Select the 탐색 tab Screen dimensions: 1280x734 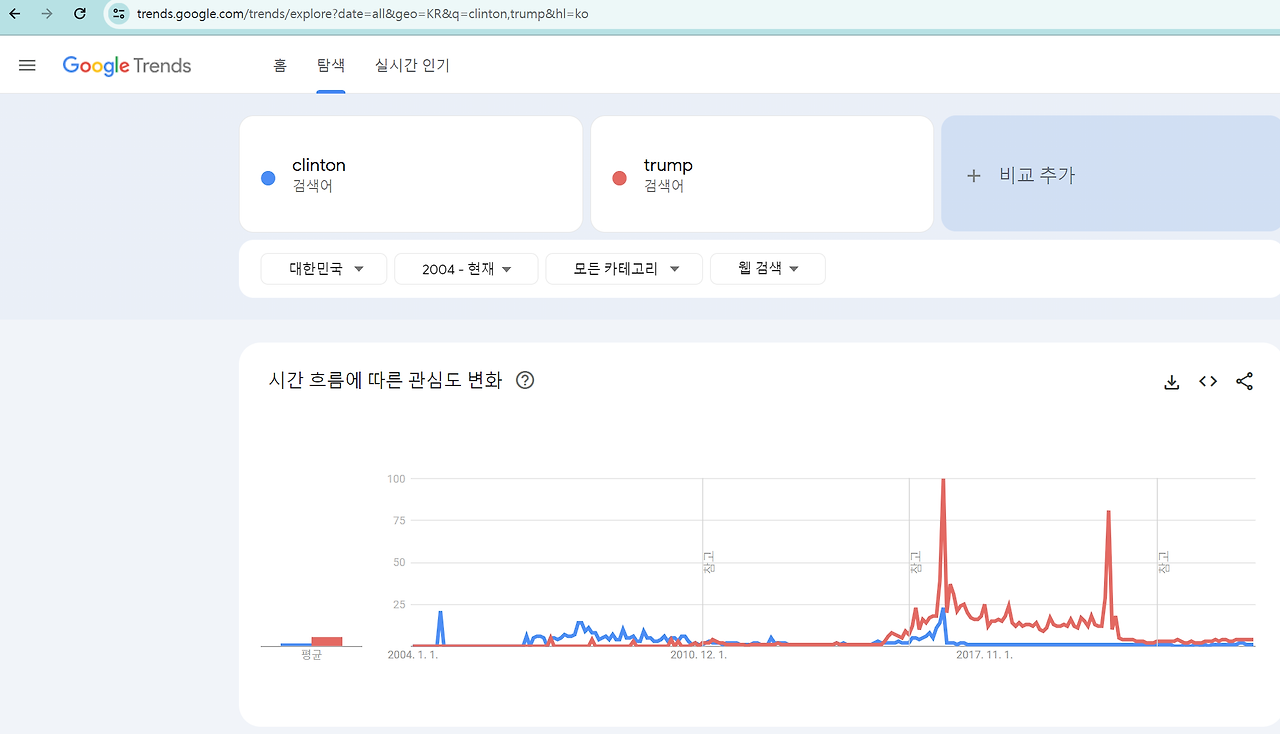click(x=331, y=65)
